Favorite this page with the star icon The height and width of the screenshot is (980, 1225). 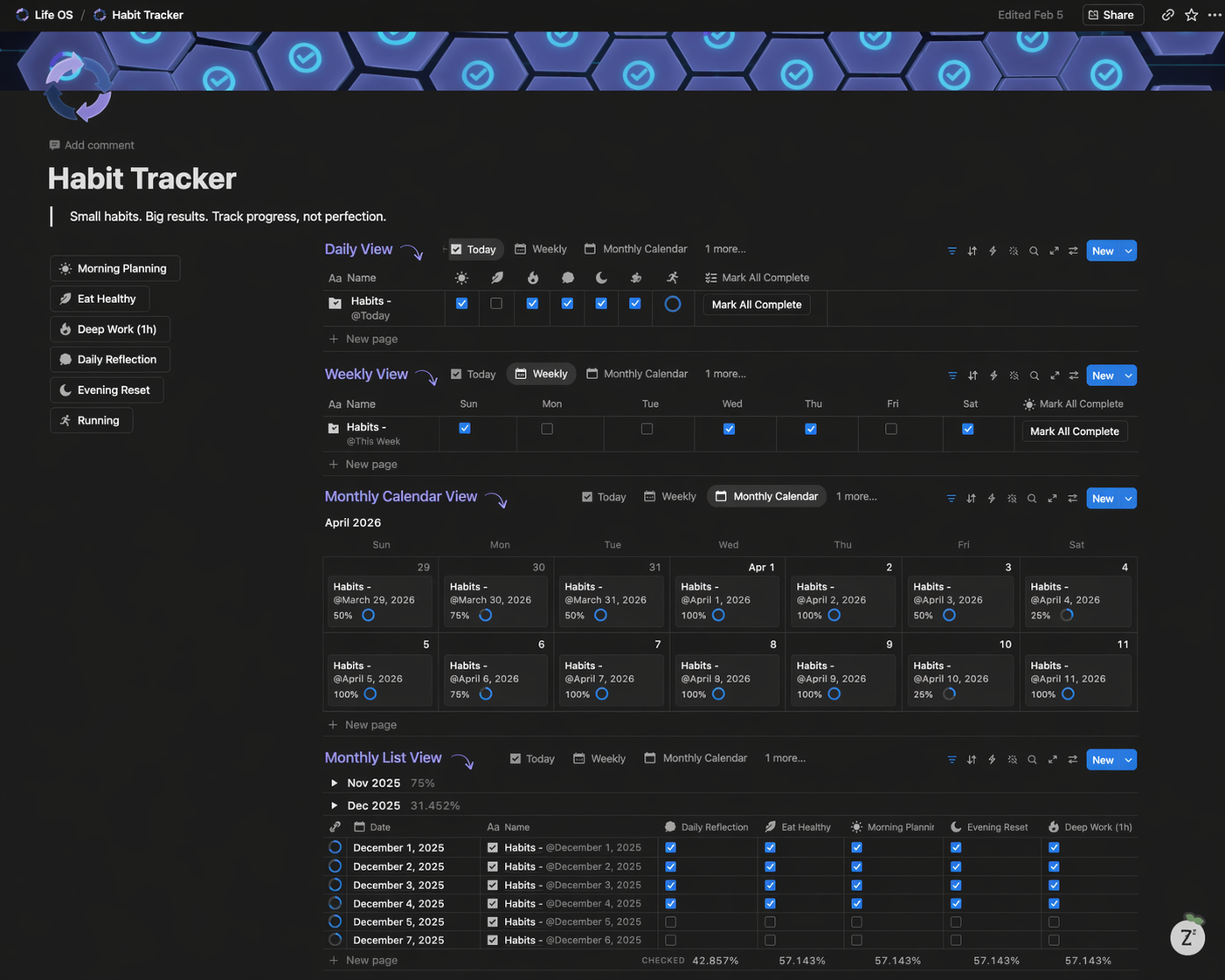(1191, 15)
